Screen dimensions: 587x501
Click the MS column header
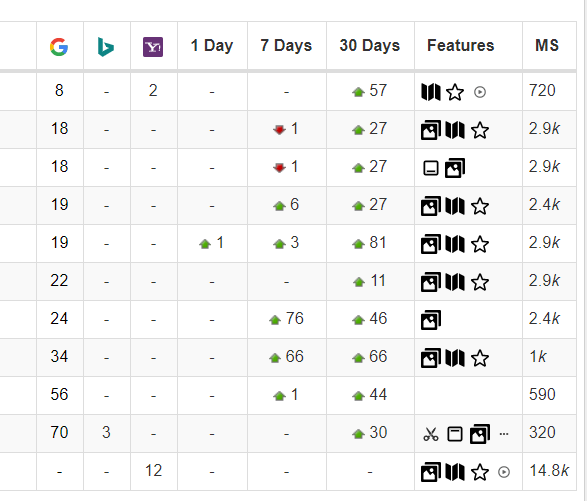(x=547, y=45)
